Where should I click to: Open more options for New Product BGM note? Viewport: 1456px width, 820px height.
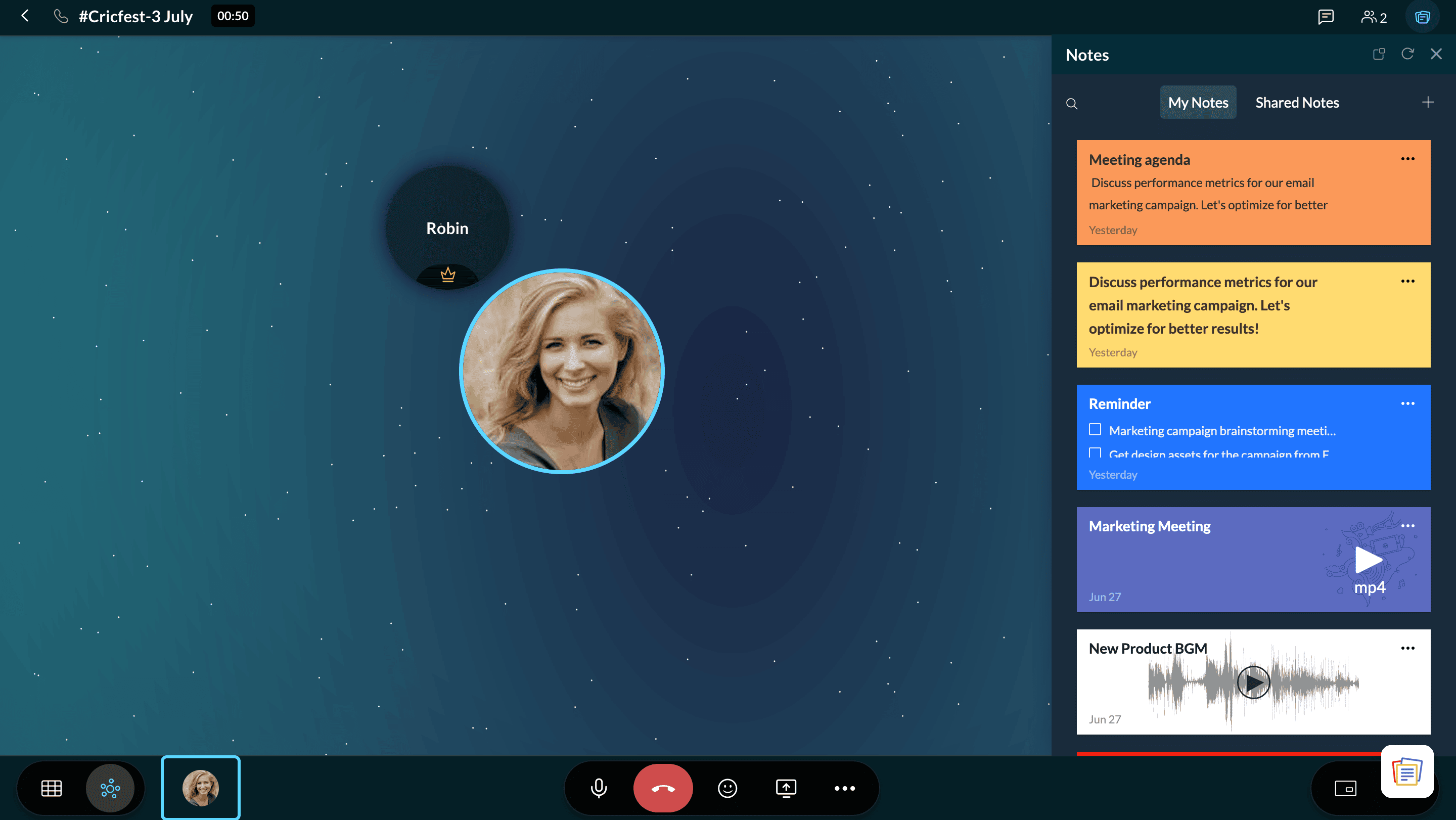1407,648
